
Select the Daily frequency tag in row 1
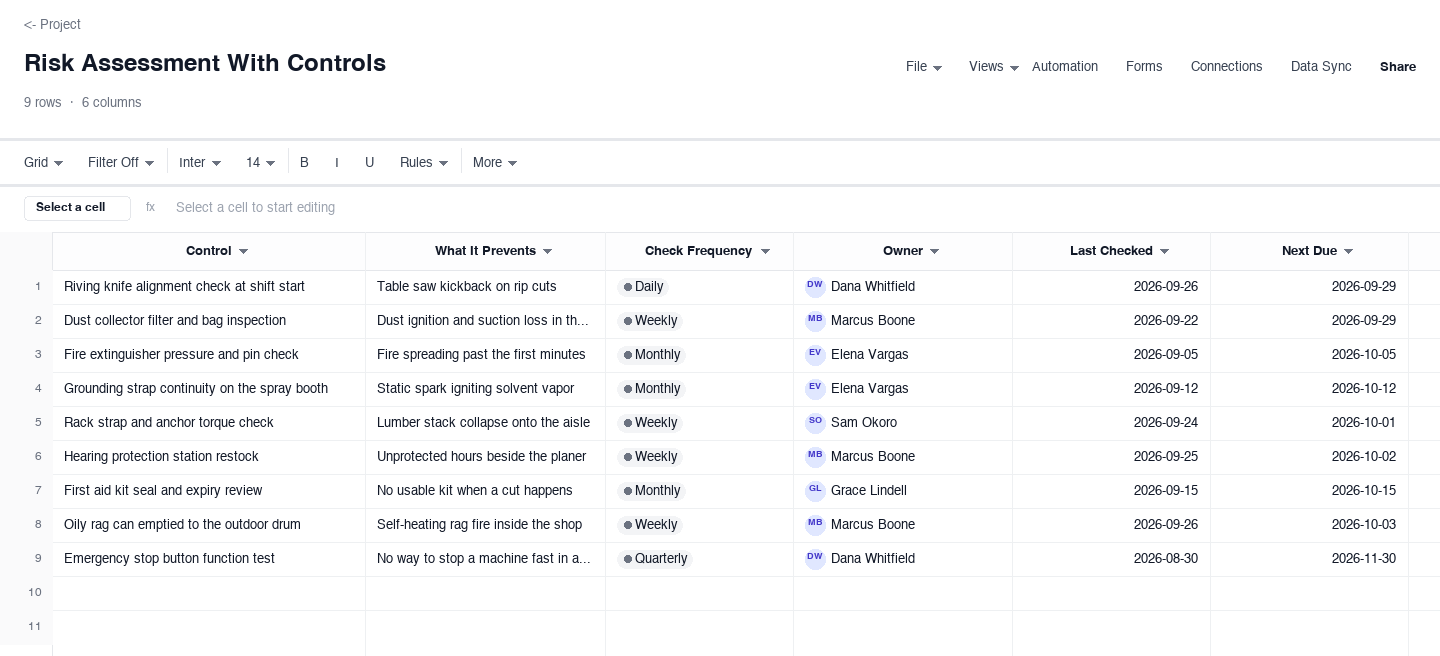(643, 287)
